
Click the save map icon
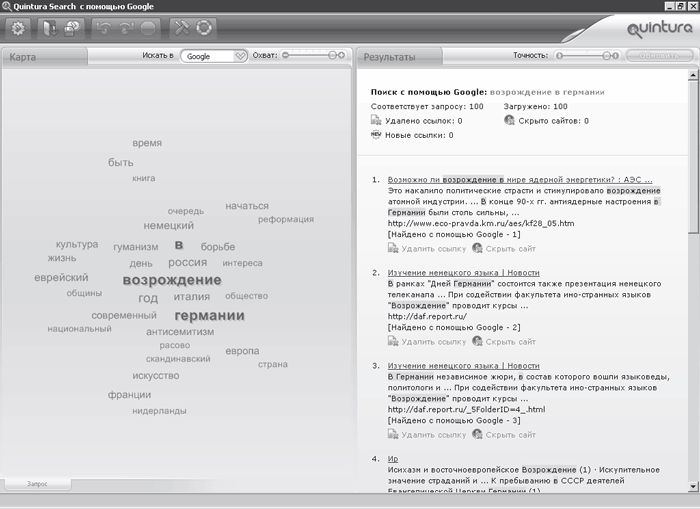click(x=71, y=28)
